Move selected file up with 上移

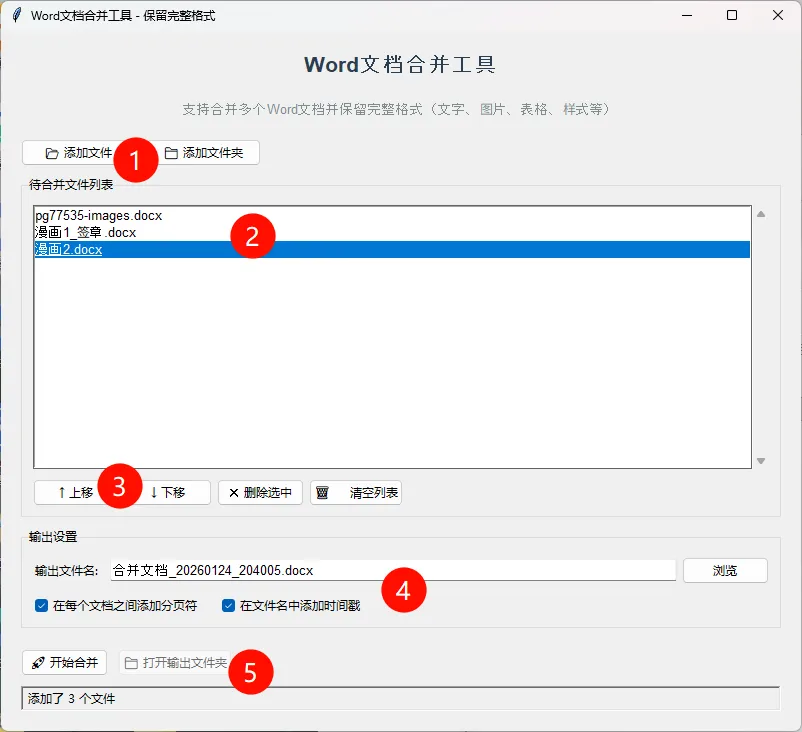pyautogui.click(x=76, y=493)
